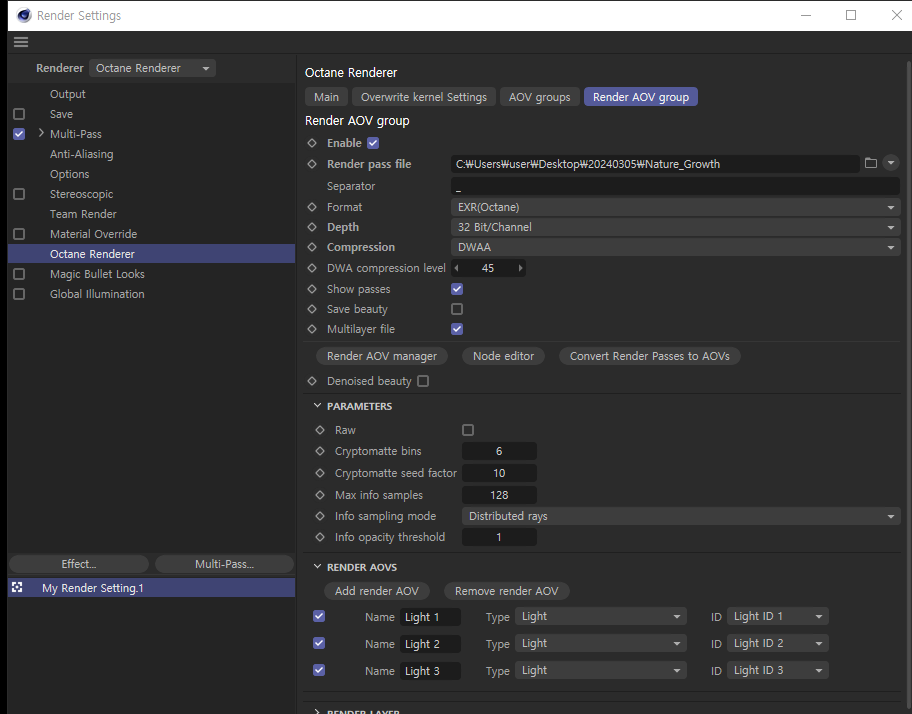Click keyframe diamond beside DWA compression level
This screenshot has height=714, width=912.
coord(312,268)
